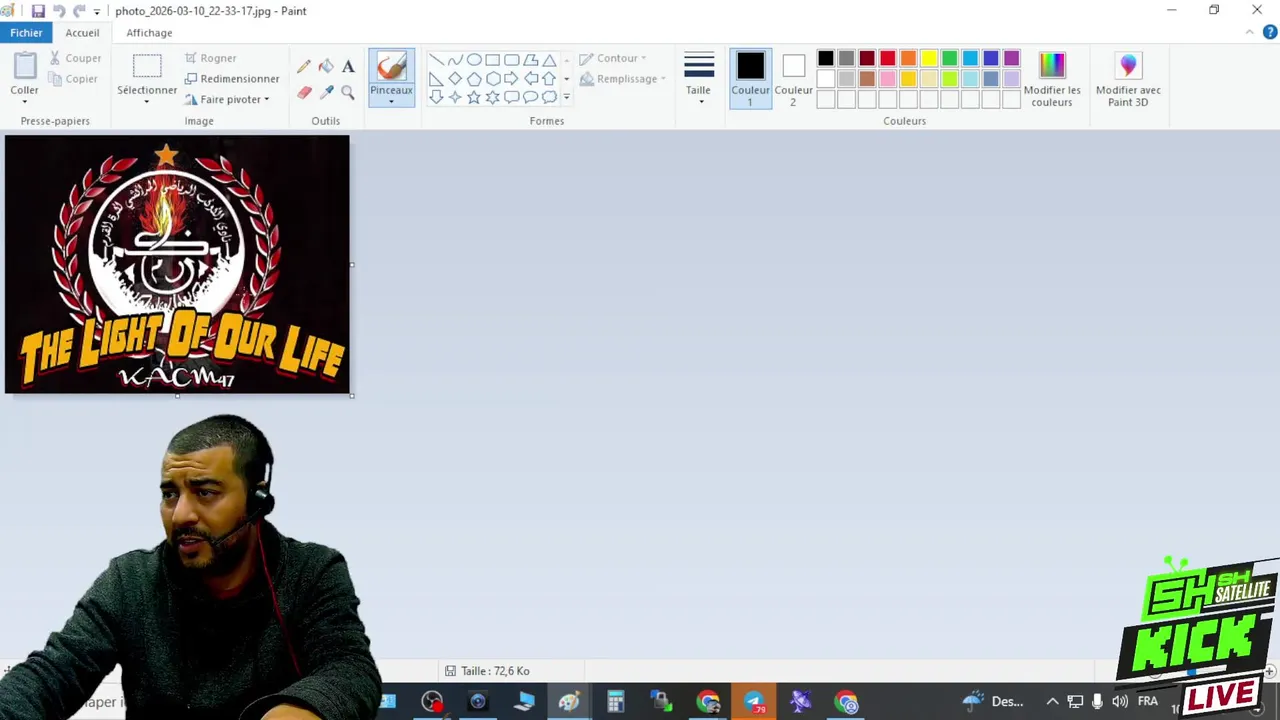Click the Redimensionner button
Viewport: 1280px width, 720px height.
pos(232,79)
